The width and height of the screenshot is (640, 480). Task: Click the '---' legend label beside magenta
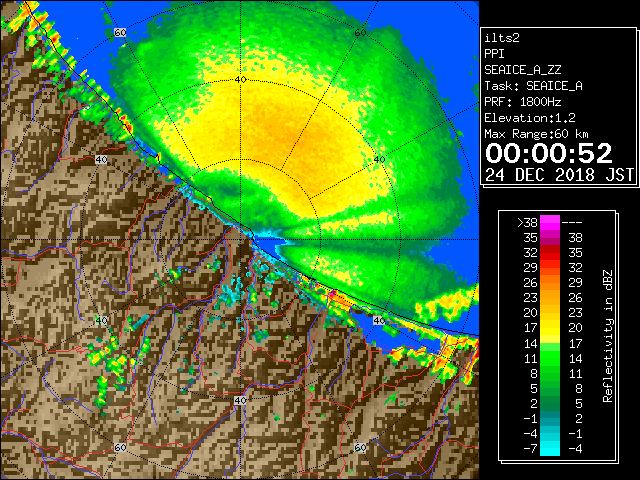[572, 222]
